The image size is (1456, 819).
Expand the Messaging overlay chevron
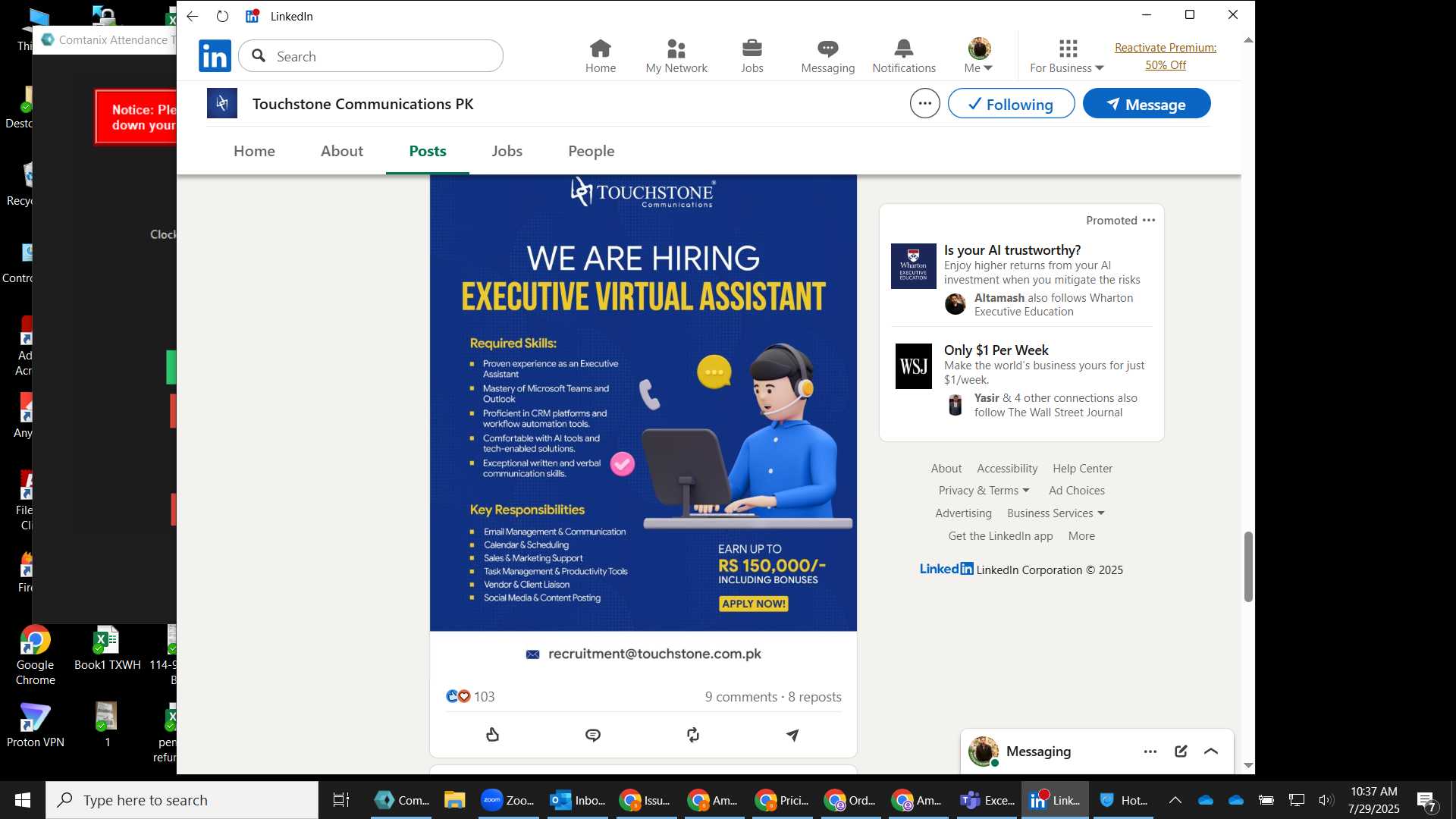click(1211, 752)
